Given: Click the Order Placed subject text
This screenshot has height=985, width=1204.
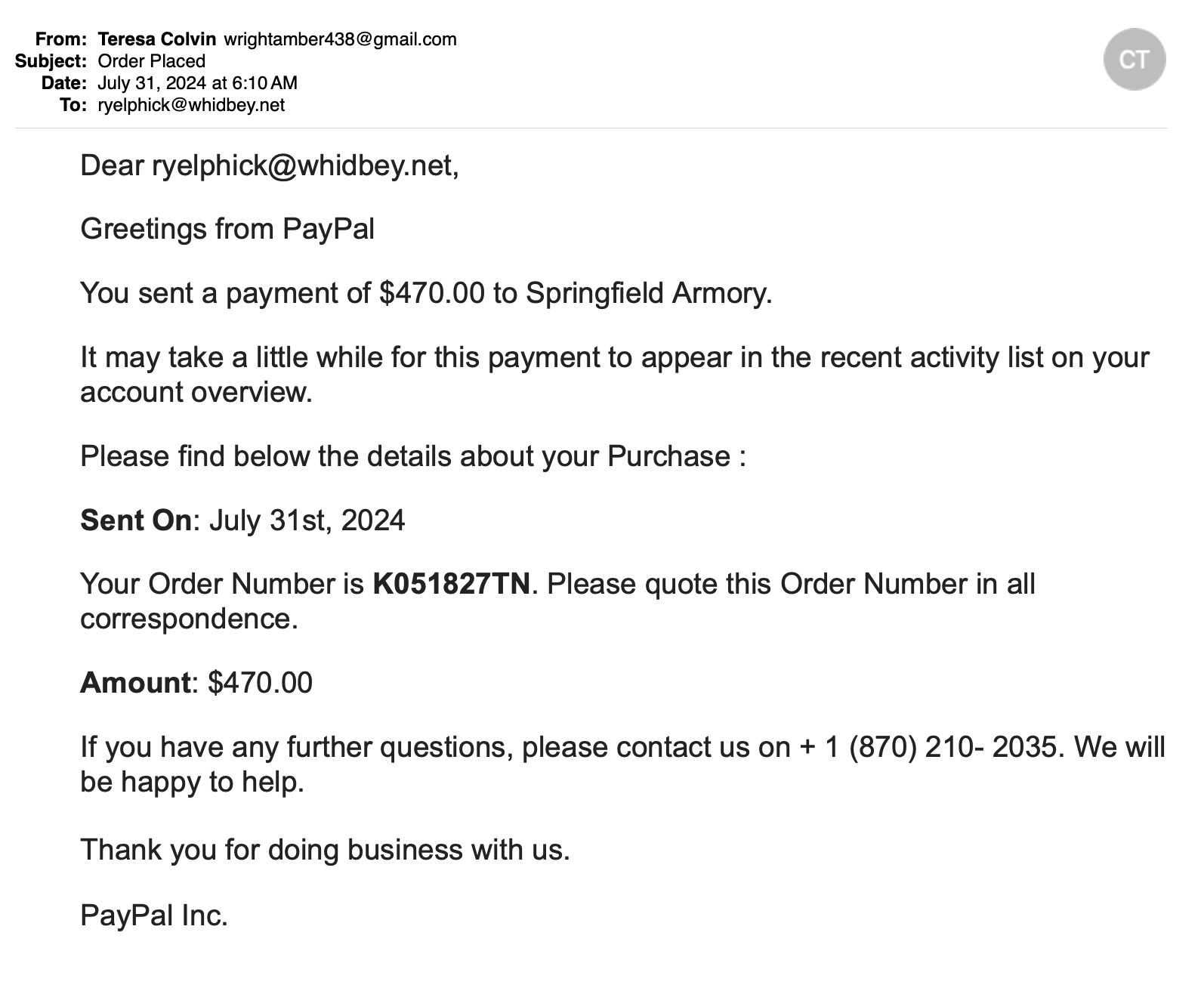Looking at the screenshot, I should (152, 61).
